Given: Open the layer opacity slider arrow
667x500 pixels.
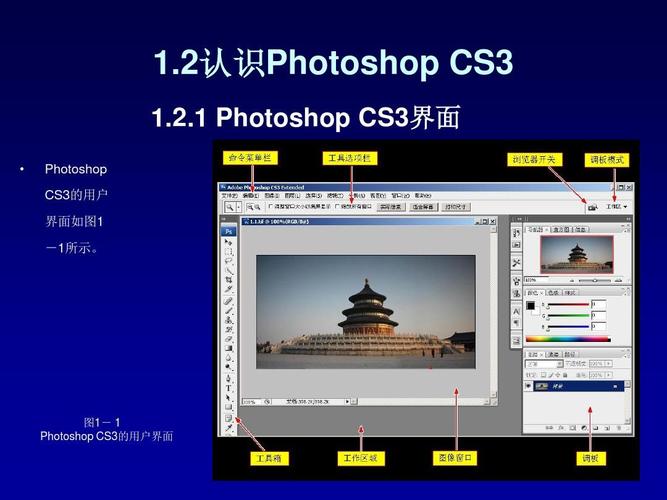Looking at the screenshot, I should coord(609,364).
